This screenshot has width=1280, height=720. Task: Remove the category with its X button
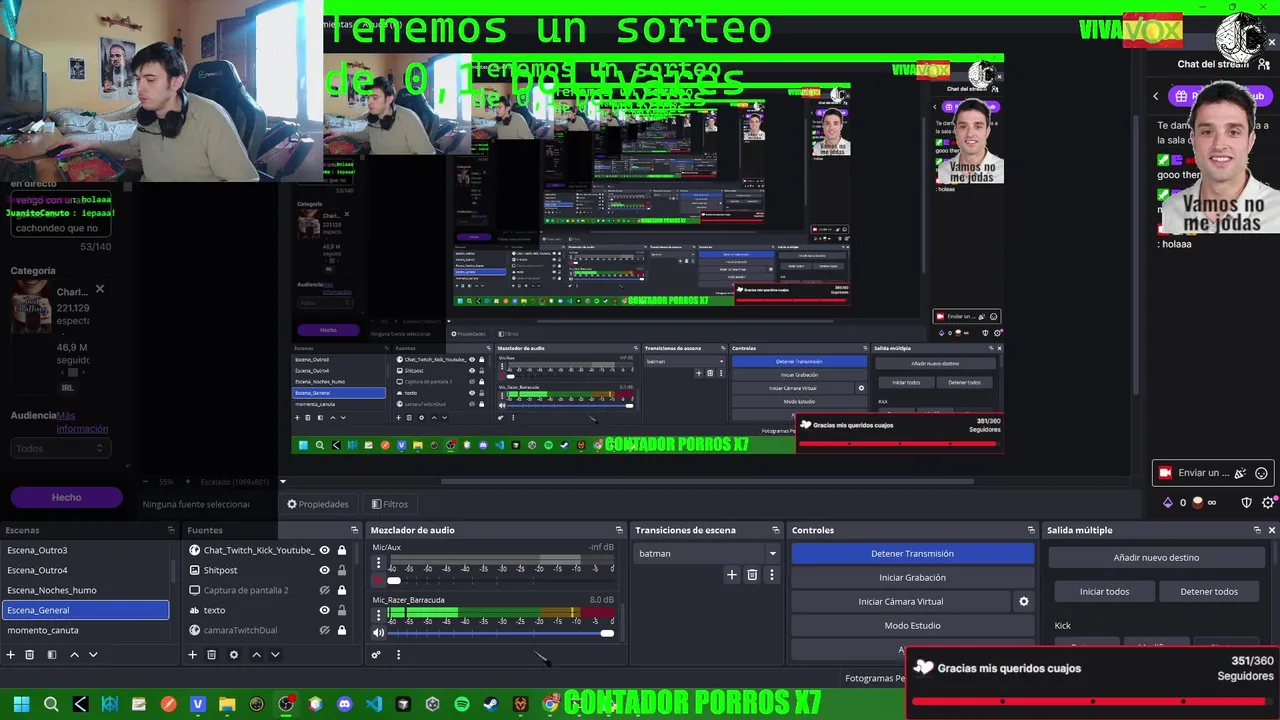(99, 290)
